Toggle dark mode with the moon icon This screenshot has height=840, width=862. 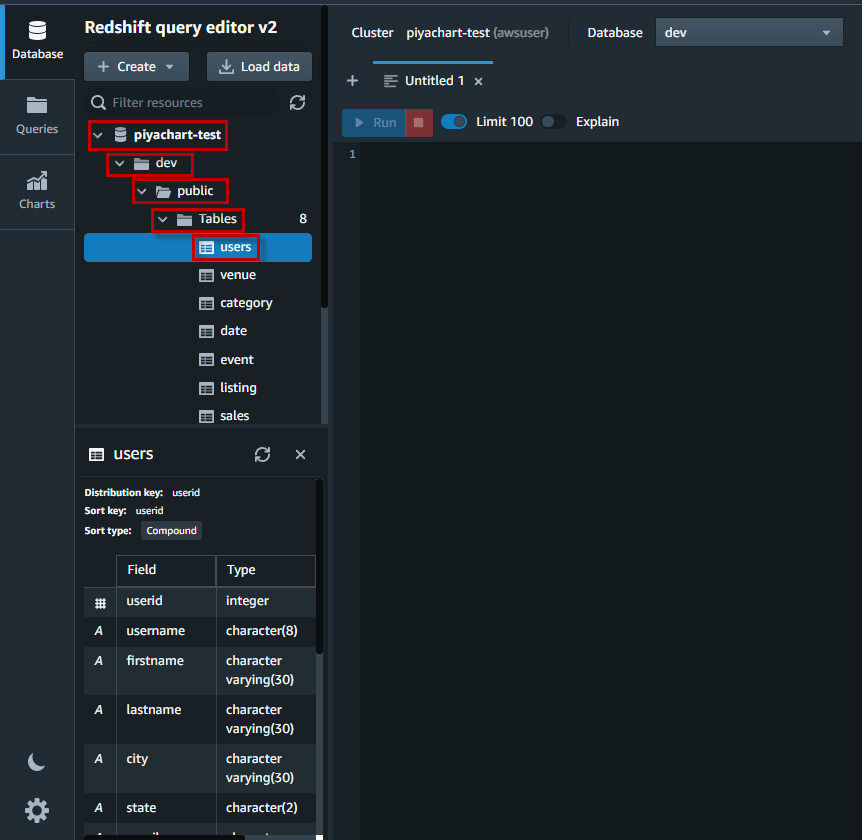[x=36, y=762]
